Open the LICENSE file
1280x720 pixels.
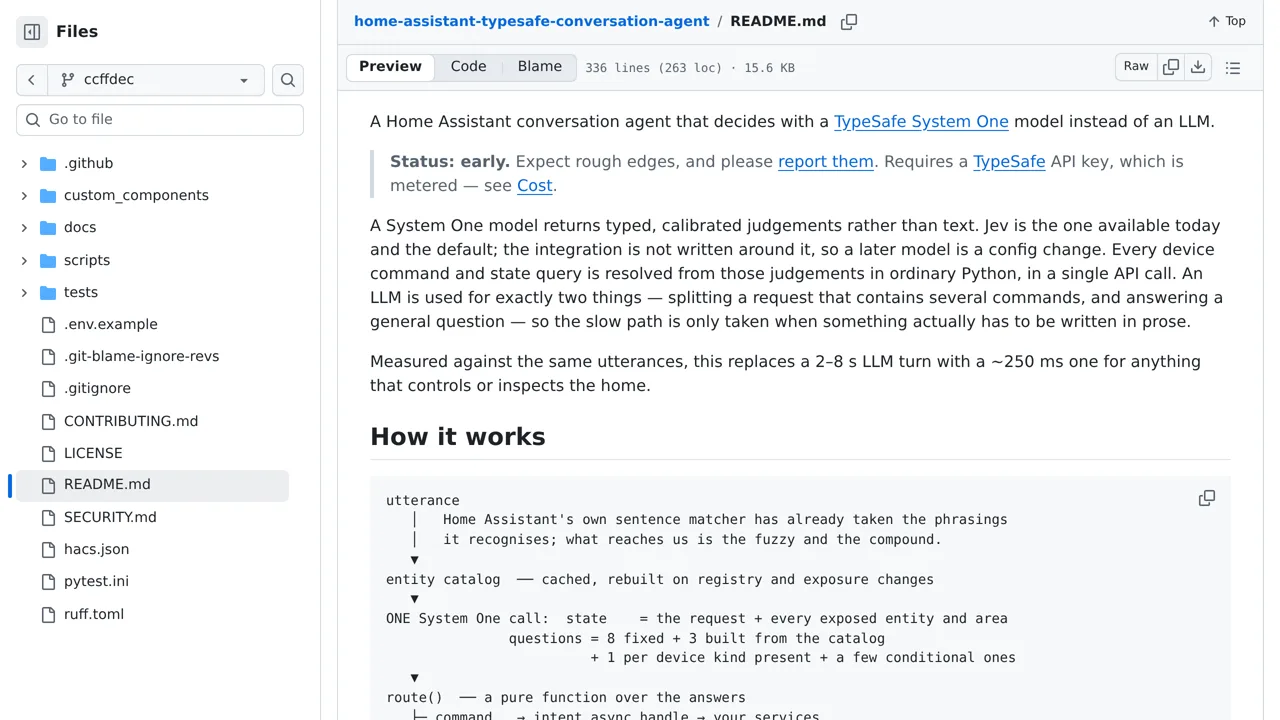[x=93, y=453]
